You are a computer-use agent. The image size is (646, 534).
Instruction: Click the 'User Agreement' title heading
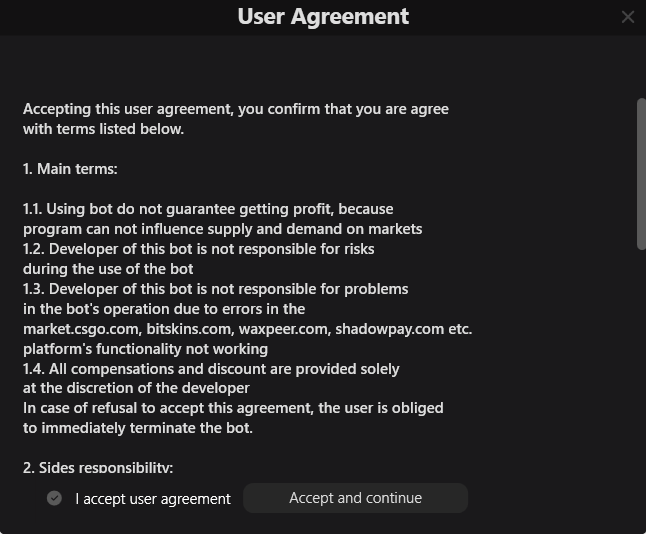(323, 17)
